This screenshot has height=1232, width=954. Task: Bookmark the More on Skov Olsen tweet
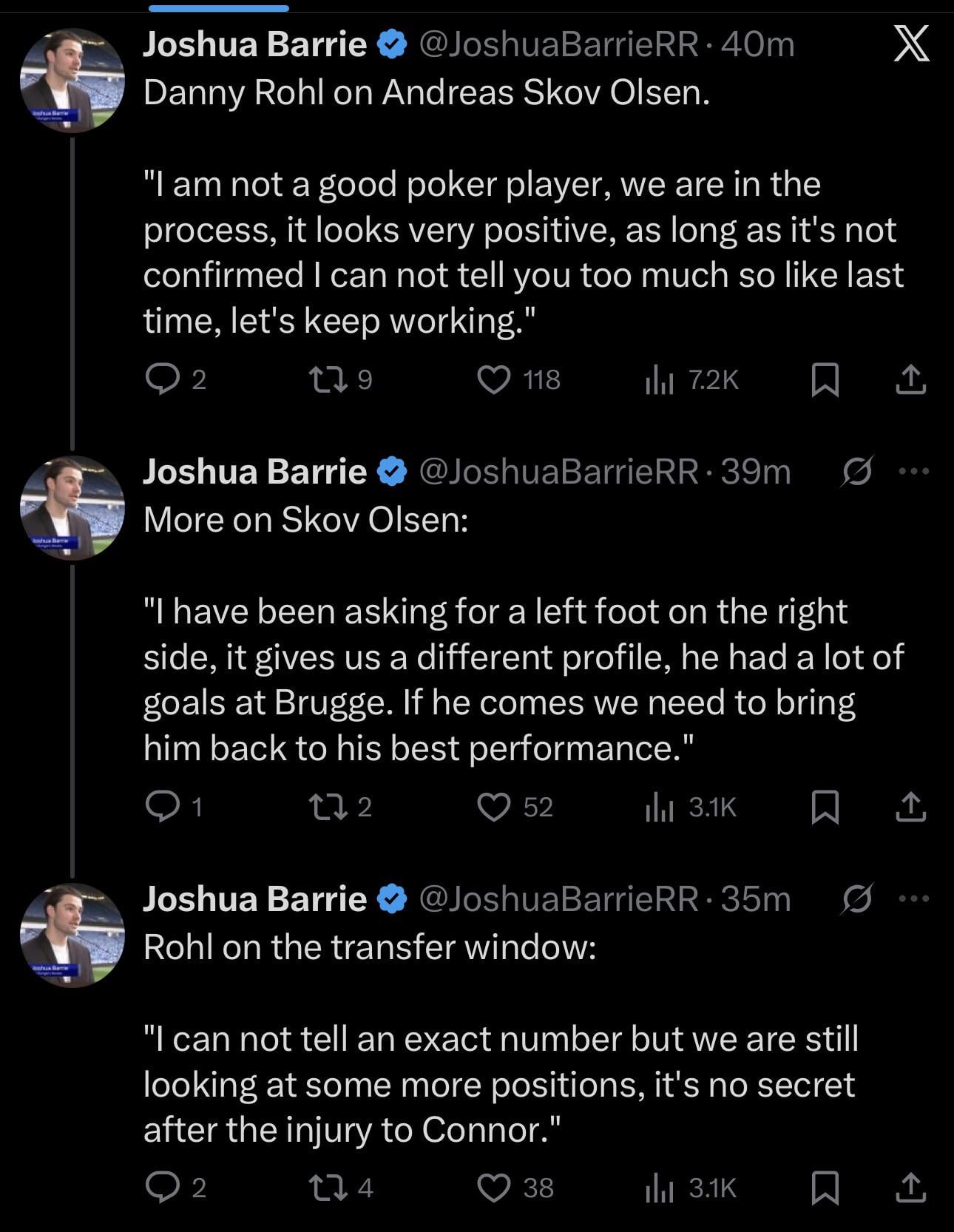[825, 807]
